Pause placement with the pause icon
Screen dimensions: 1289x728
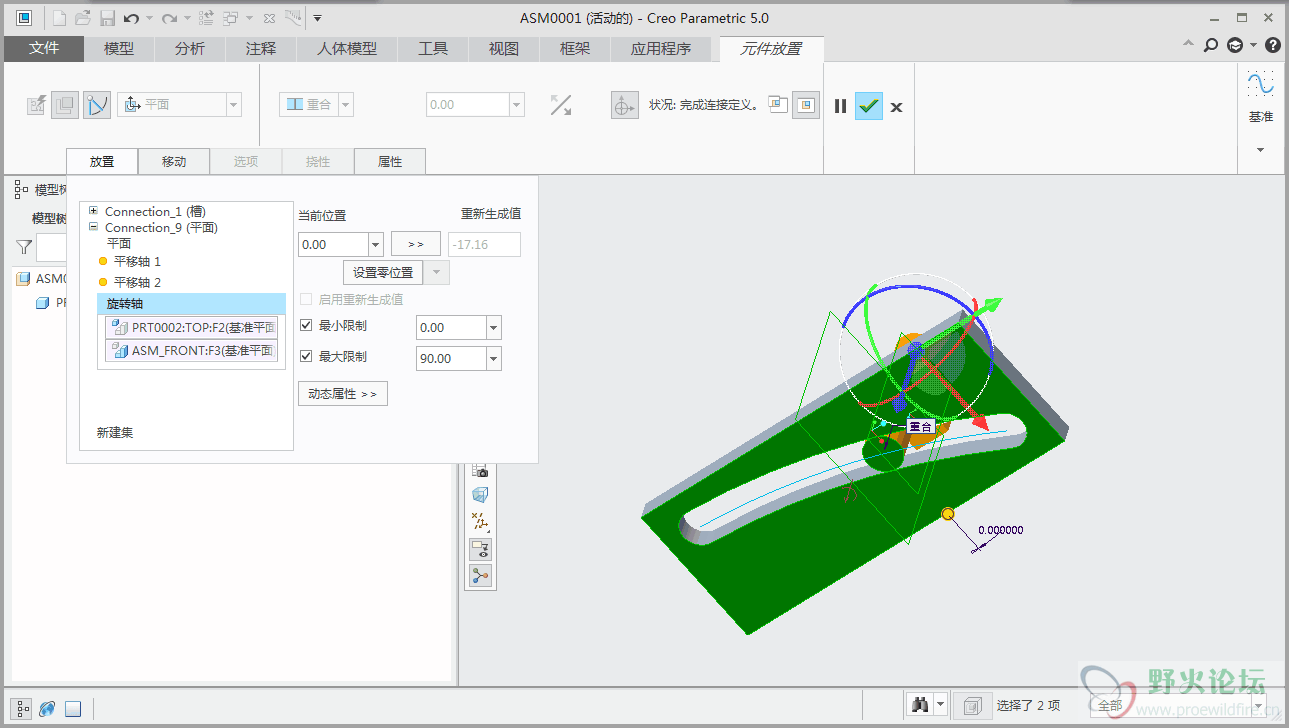click(840, 106)
